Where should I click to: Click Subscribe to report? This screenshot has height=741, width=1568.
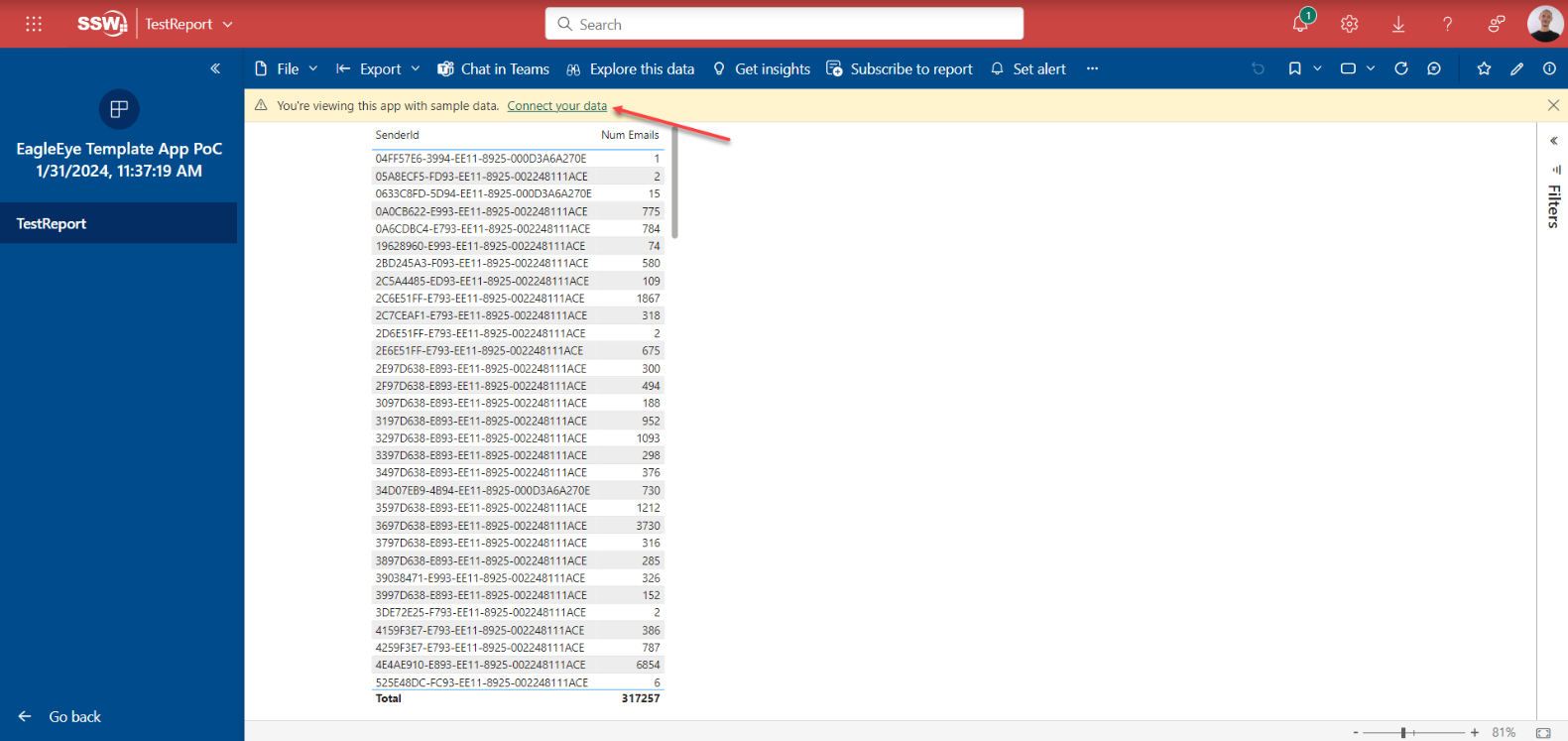click(900, 68)
